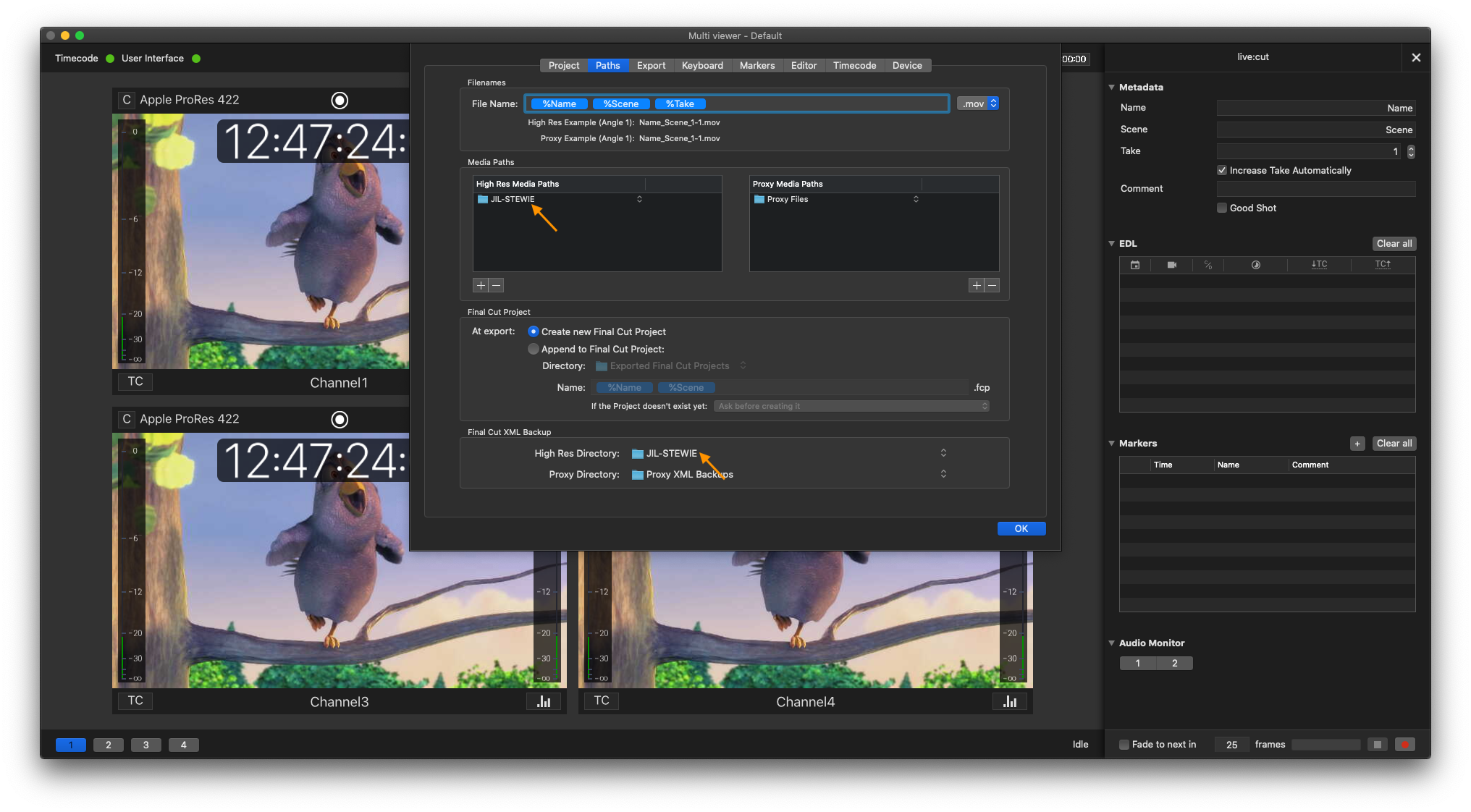Click the Comment input field
The height and width of the screenshot is (812, 1471).
pyautogui.click(x=1316, y=189)
